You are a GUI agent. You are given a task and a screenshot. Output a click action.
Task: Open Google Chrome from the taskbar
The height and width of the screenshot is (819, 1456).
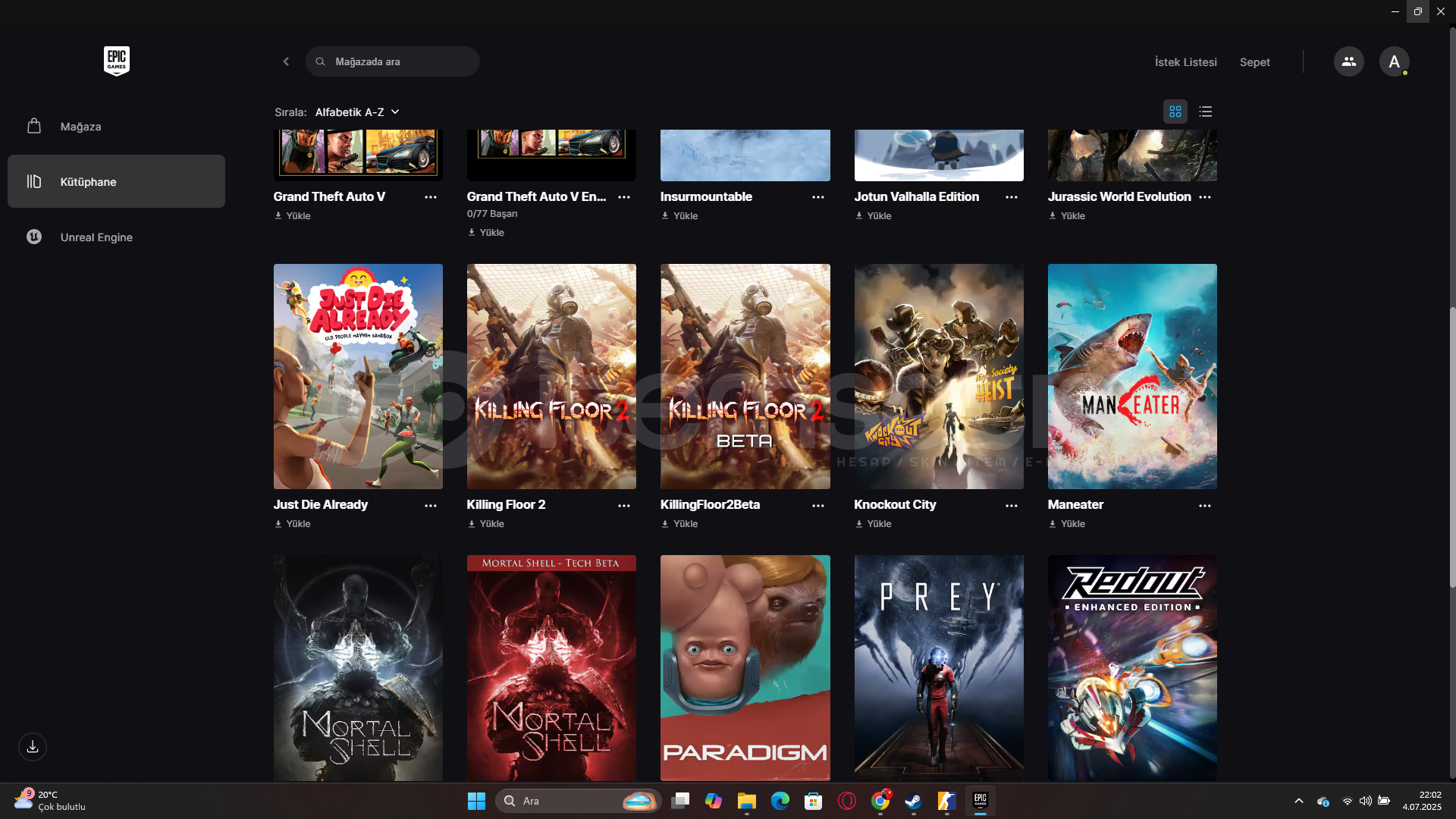pos(880,801)
